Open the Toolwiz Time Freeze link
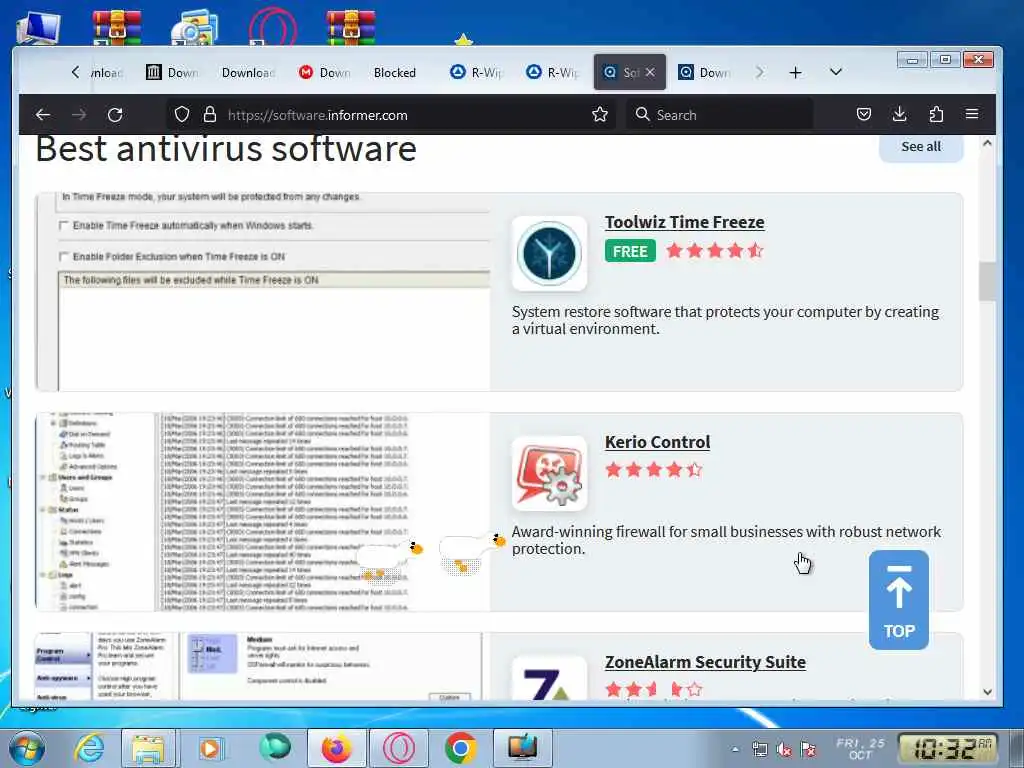 click(684, 222)
